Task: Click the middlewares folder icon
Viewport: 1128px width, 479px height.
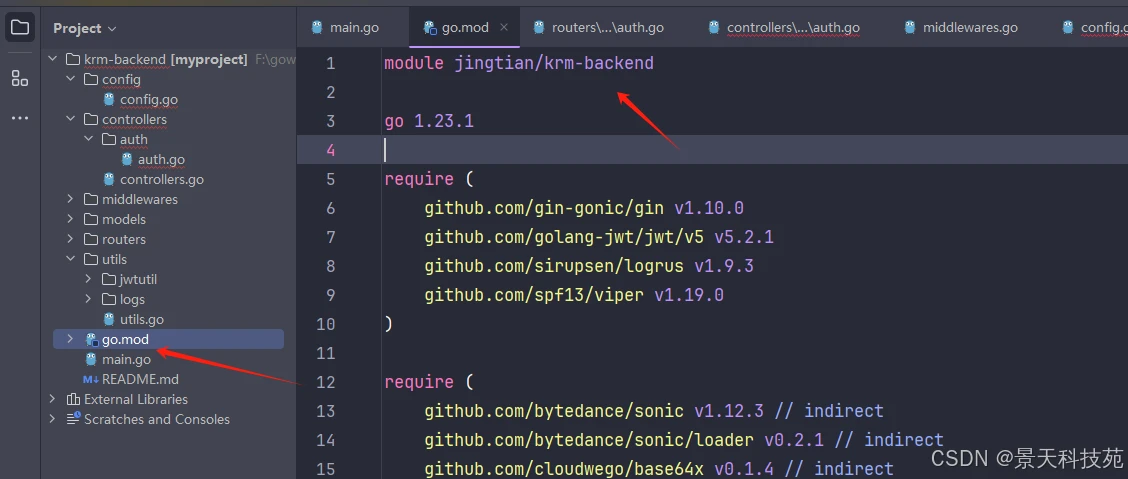Action: tap(91, 199)
